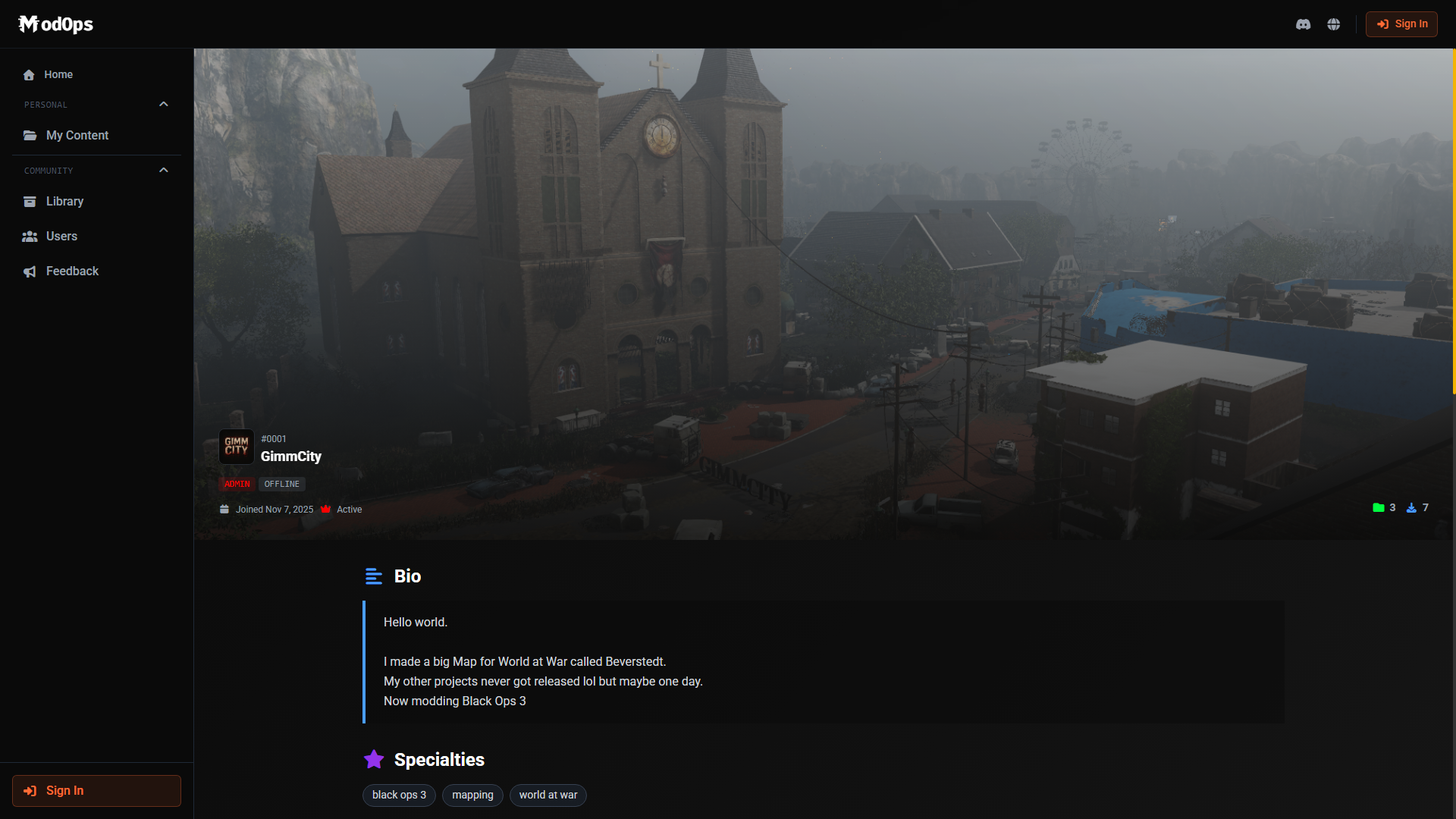Click the red crown Active icon
Image resolution: width=1456 pixels, height=819 pixels.
click(326, 510)
